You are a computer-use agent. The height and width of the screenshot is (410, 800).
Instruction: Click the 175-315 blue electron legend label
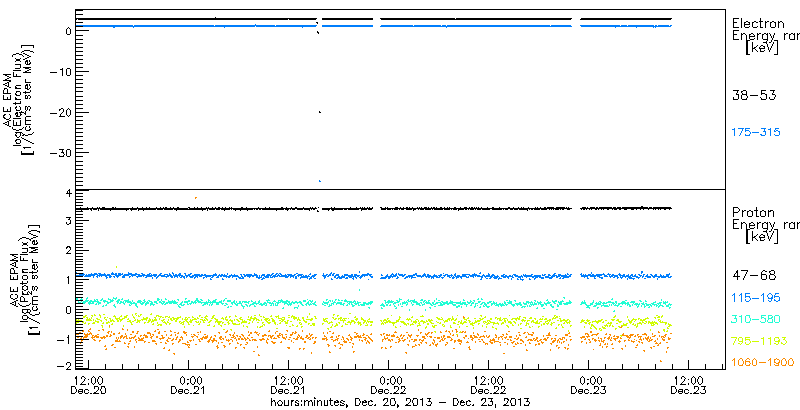[x=756, y=133]
